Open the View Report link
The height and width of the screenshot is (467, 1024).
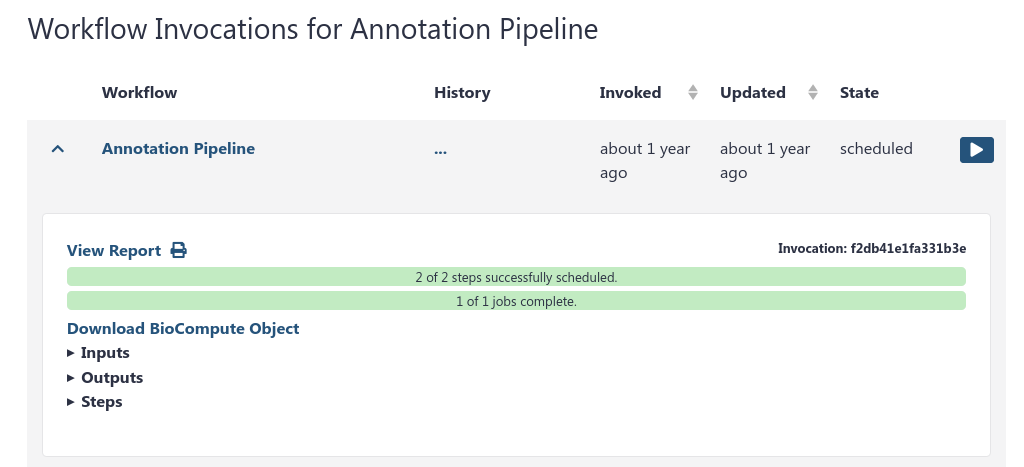point(114,251)
